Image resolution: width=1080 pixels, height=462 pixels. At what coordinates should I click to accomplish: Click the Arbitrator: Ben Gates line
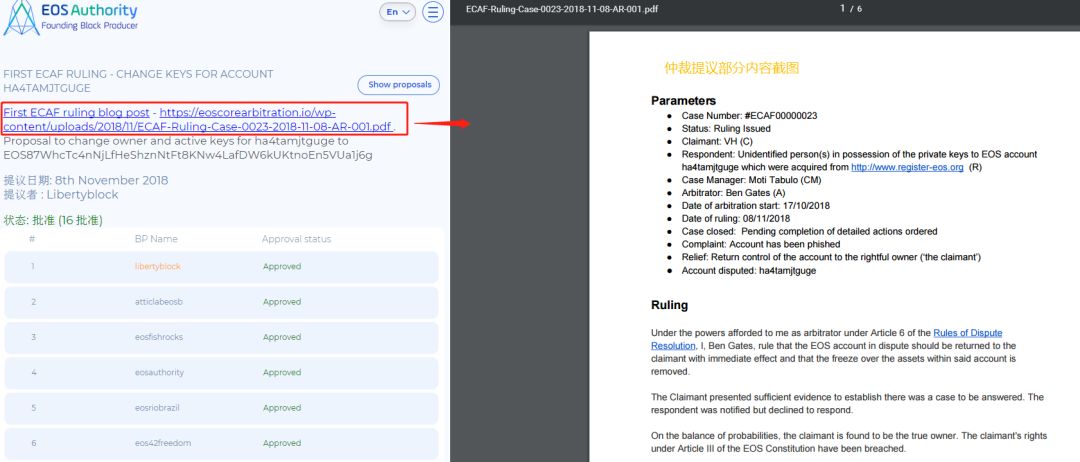tap(734, 193)
